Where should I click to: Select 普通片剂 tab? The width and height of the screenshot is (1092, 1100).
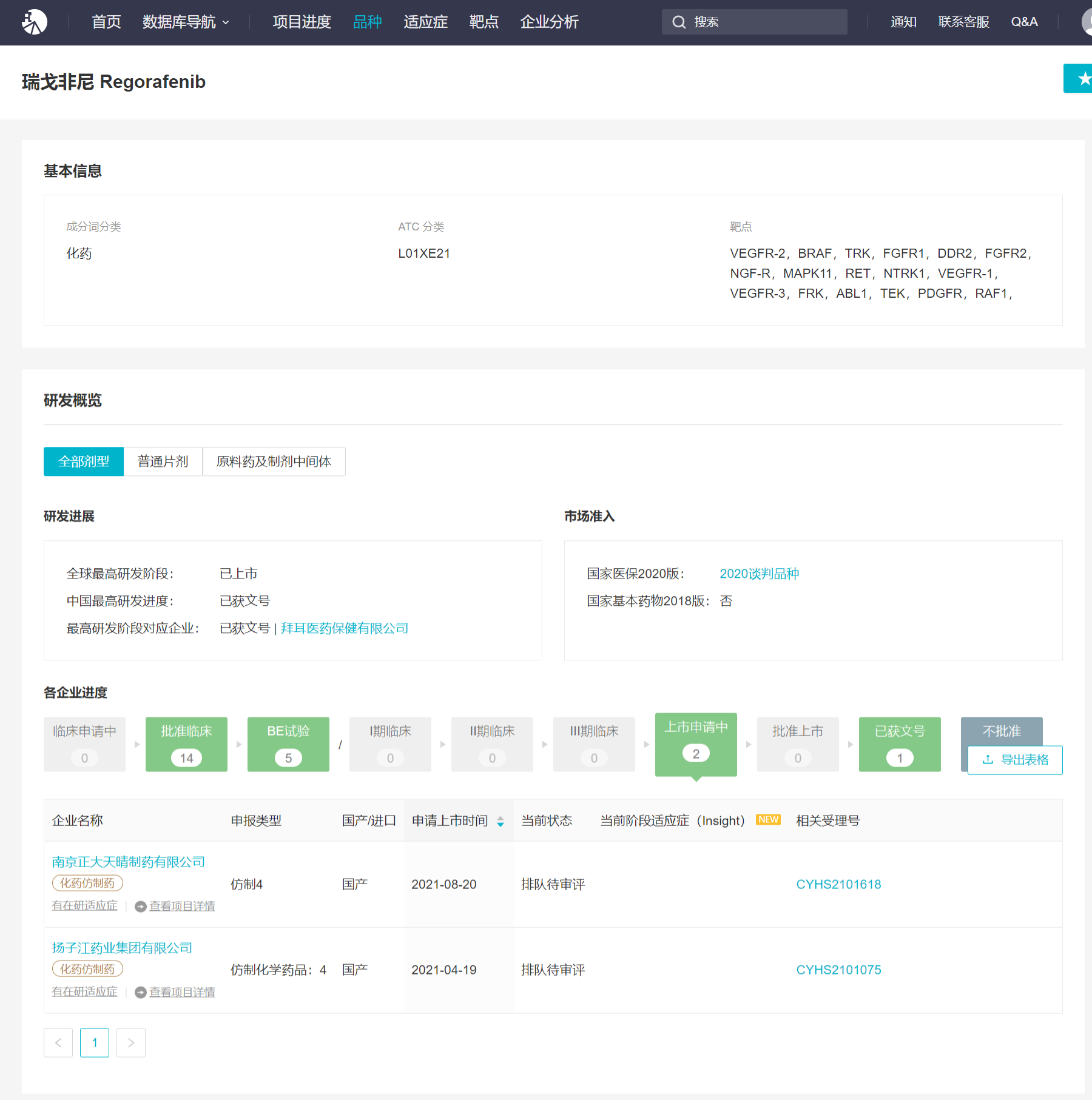[x=163, y=461]
